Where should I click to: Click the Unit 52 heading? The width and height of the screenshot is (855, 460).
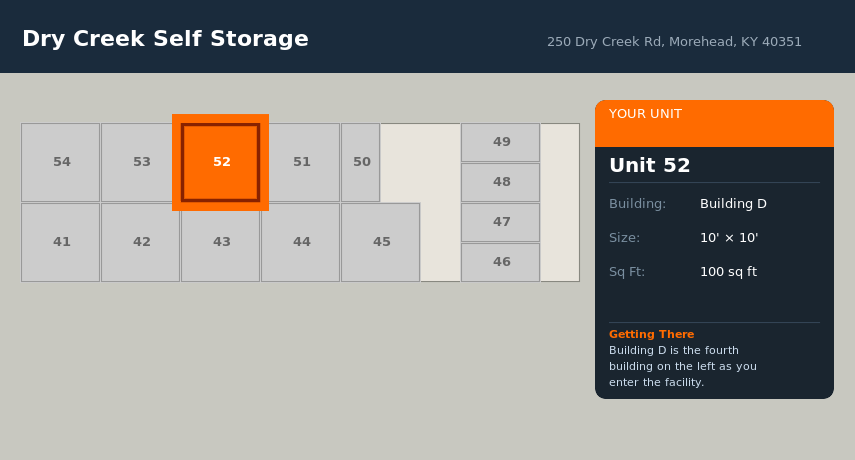coord(650,166)
